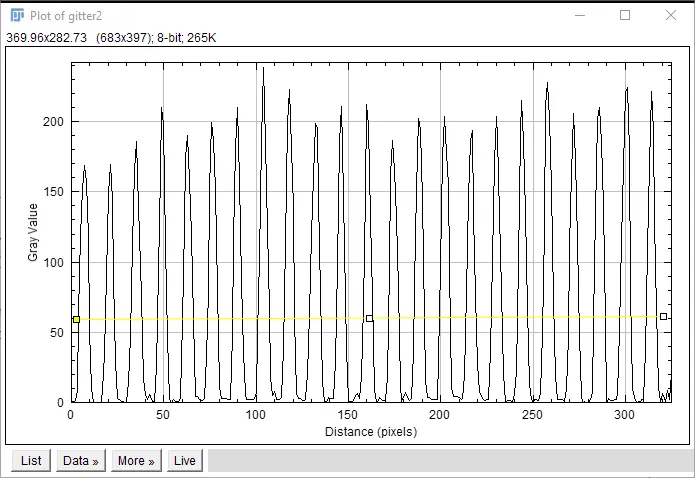Select the filled yellow handle at line start
The width and height of the screenshot is (695, 478).
click(x=76, y=319)
